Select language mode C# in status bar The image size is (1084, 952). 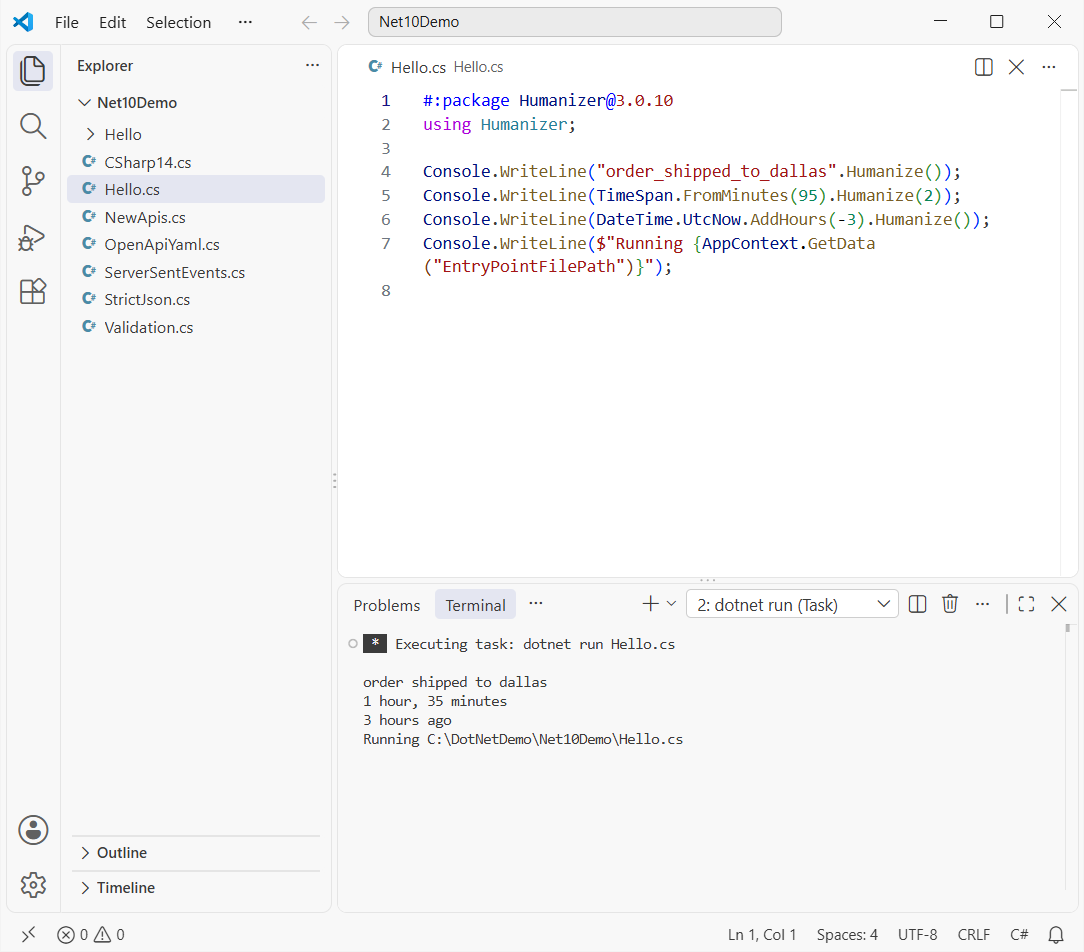pos(1019,935)
